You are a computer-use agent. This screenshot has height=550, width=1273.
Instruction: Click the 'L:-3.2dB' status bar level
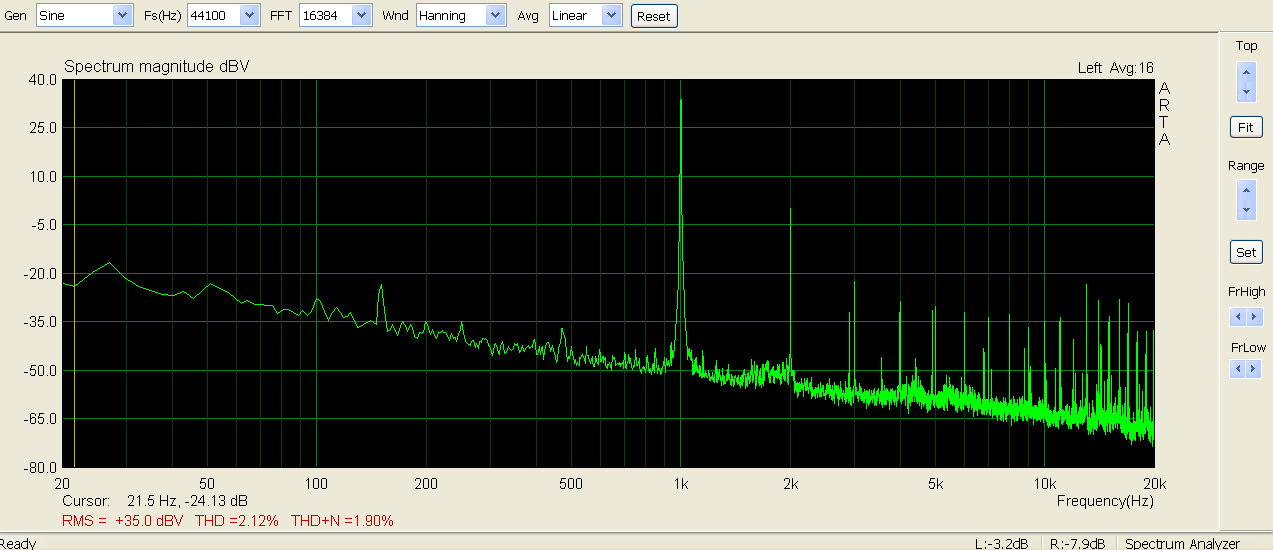[1001, 543]
